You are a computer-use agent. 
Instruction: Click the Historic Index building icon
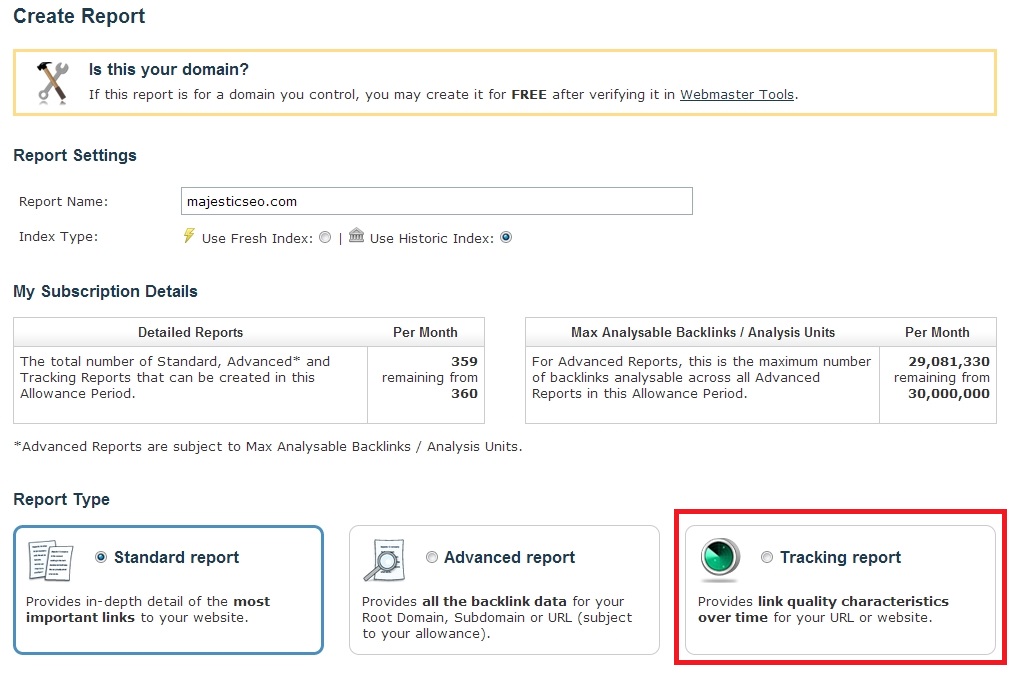[356, 236]
